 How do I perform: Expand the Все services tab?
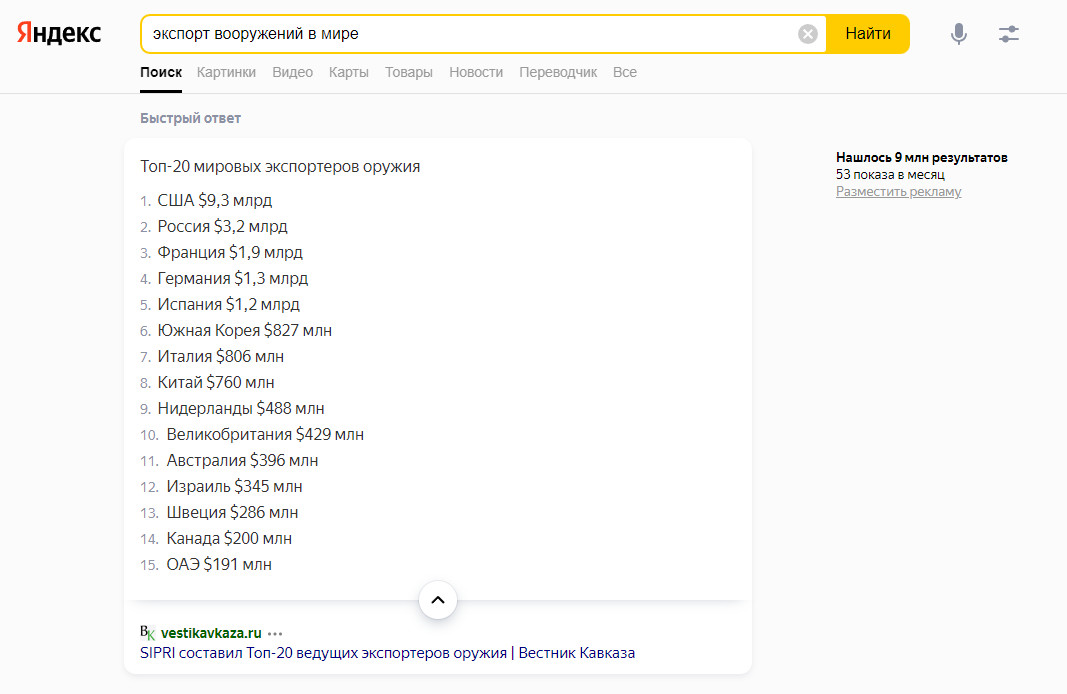(x=625, y=72)
